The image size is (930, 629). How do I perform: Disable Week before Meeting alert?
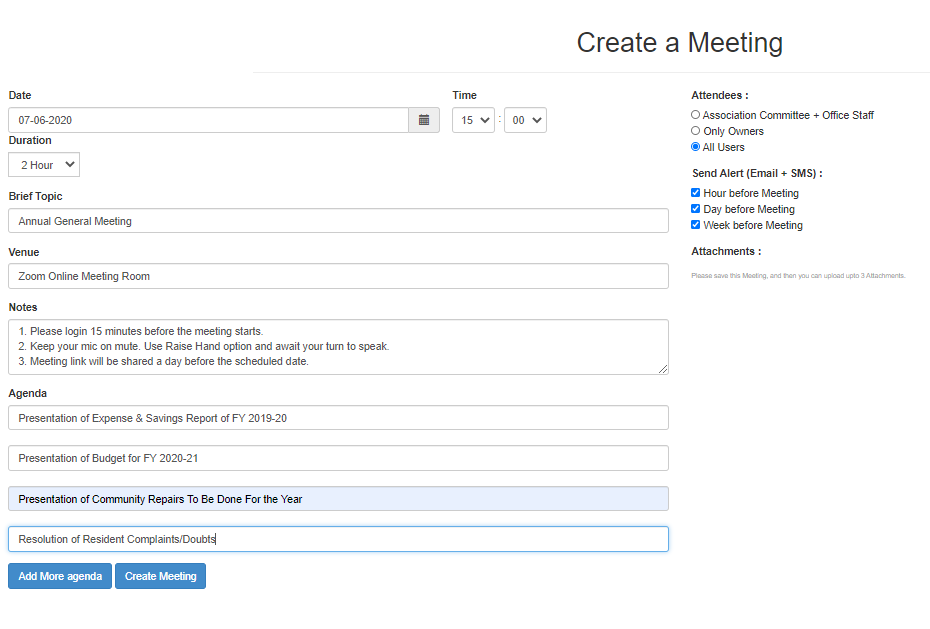(x=695, y=225)
